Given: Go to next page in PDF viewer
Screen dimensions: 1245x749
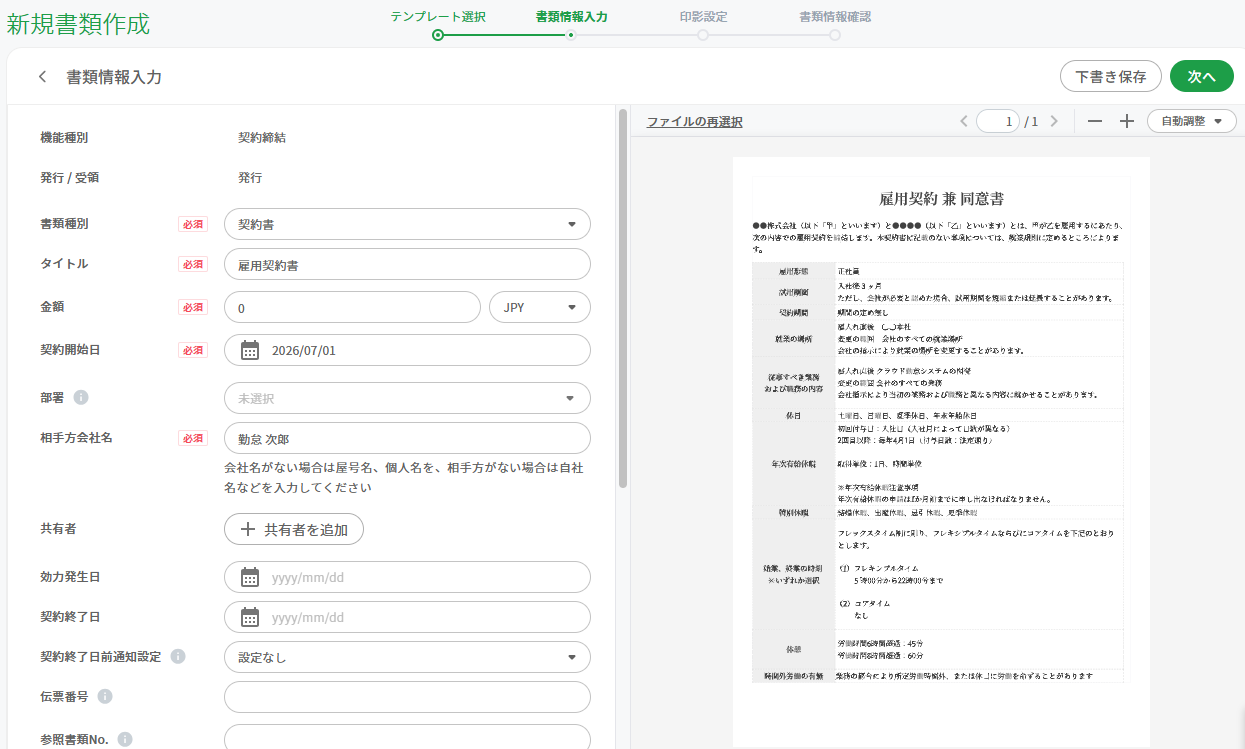Looking at the screenshot, I should [1054, 121].
